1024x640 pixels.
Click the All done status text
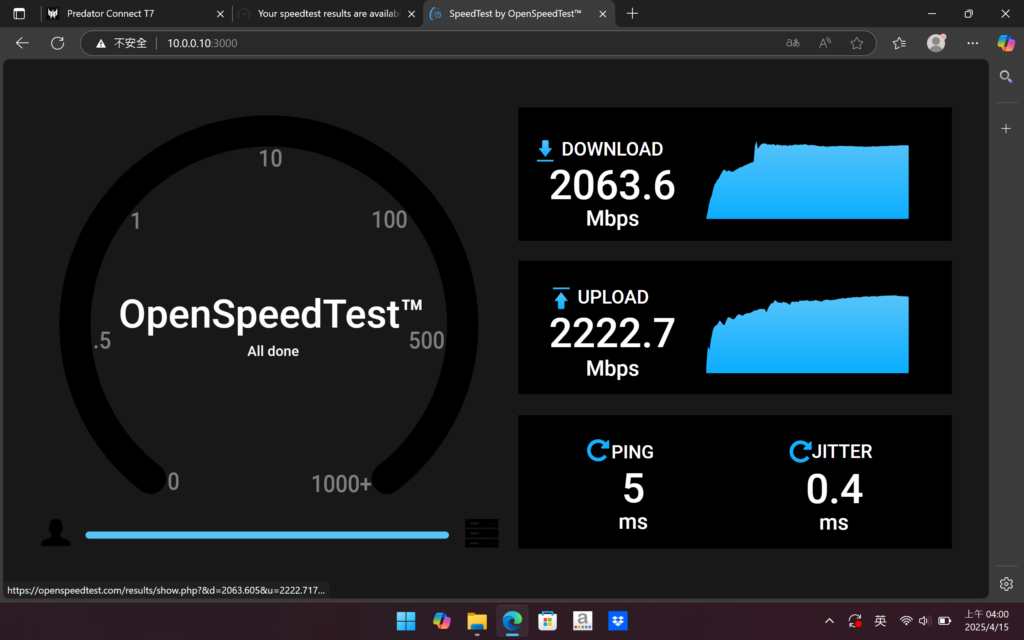coord(273,351)
